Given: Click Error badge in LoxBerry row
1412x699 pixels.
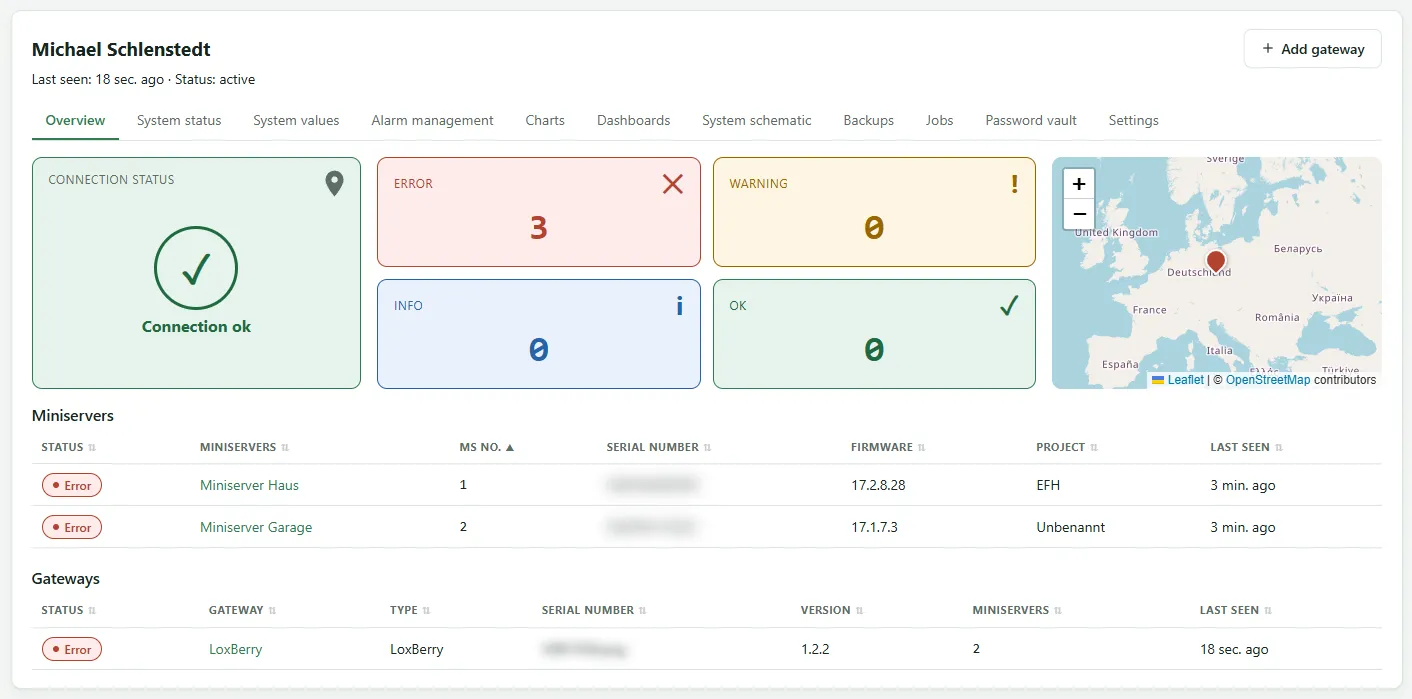Looking at the screenshot, I should pyautogui.click(x=72, y=650).
